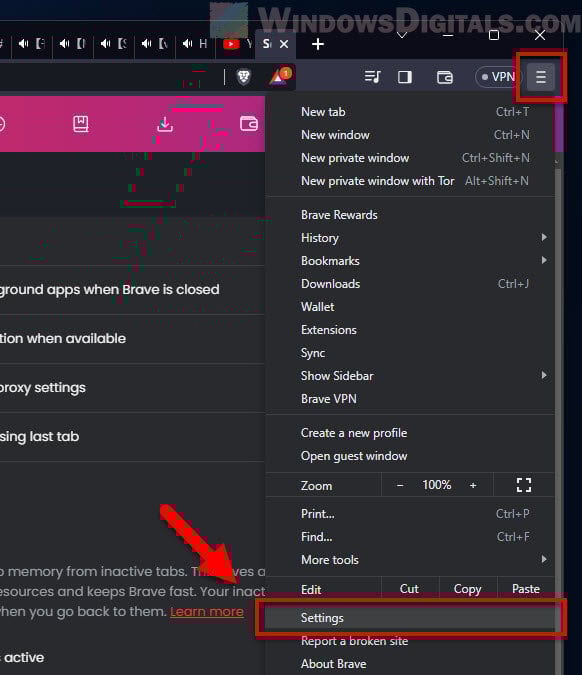Screen dimensions: 582x675
Task: Expand the History submenu
Action: (x=410, y=238)
